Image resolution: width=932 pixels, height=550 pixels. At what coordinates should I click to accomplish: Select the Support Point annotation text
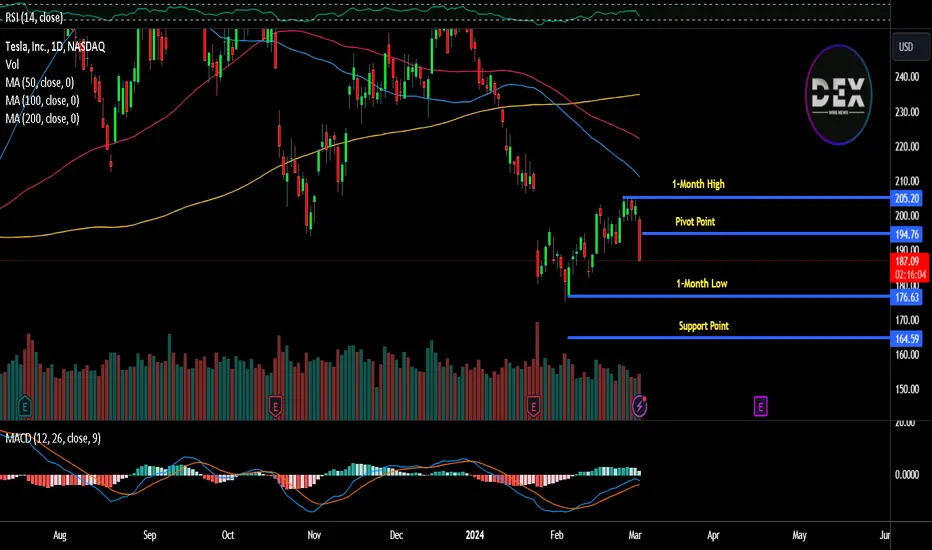coord(704,326)
